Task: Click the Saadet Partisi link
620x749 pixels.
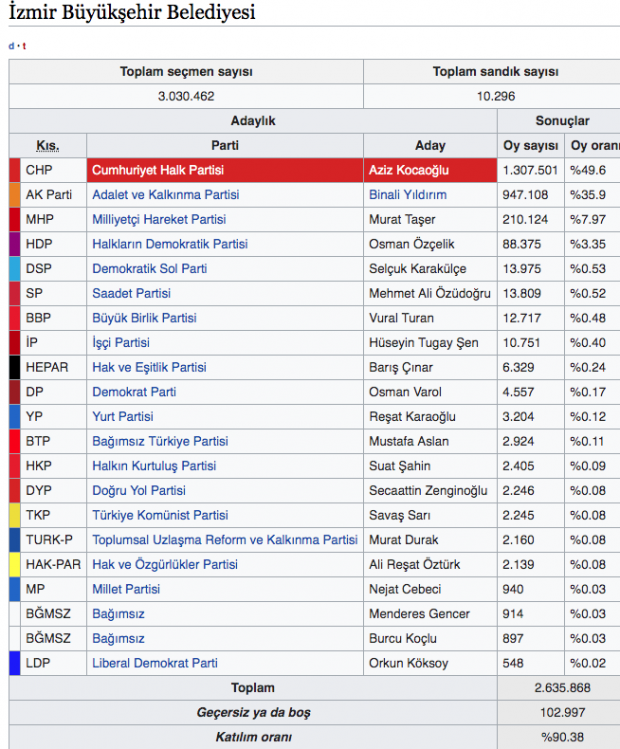Action: [131, 293]
